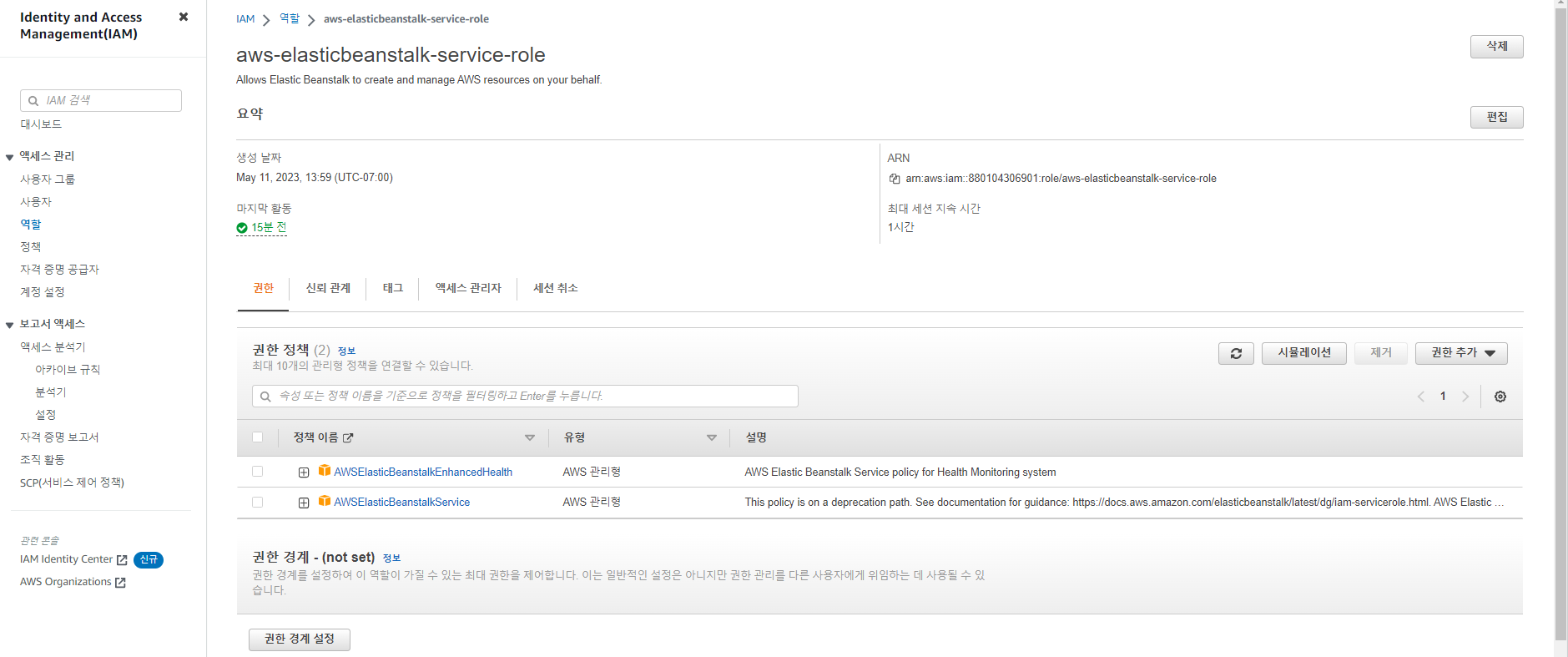This screenshot has height=657, width=1568.
Task: Open policy table settings gear
Action: click(1500, 397)
